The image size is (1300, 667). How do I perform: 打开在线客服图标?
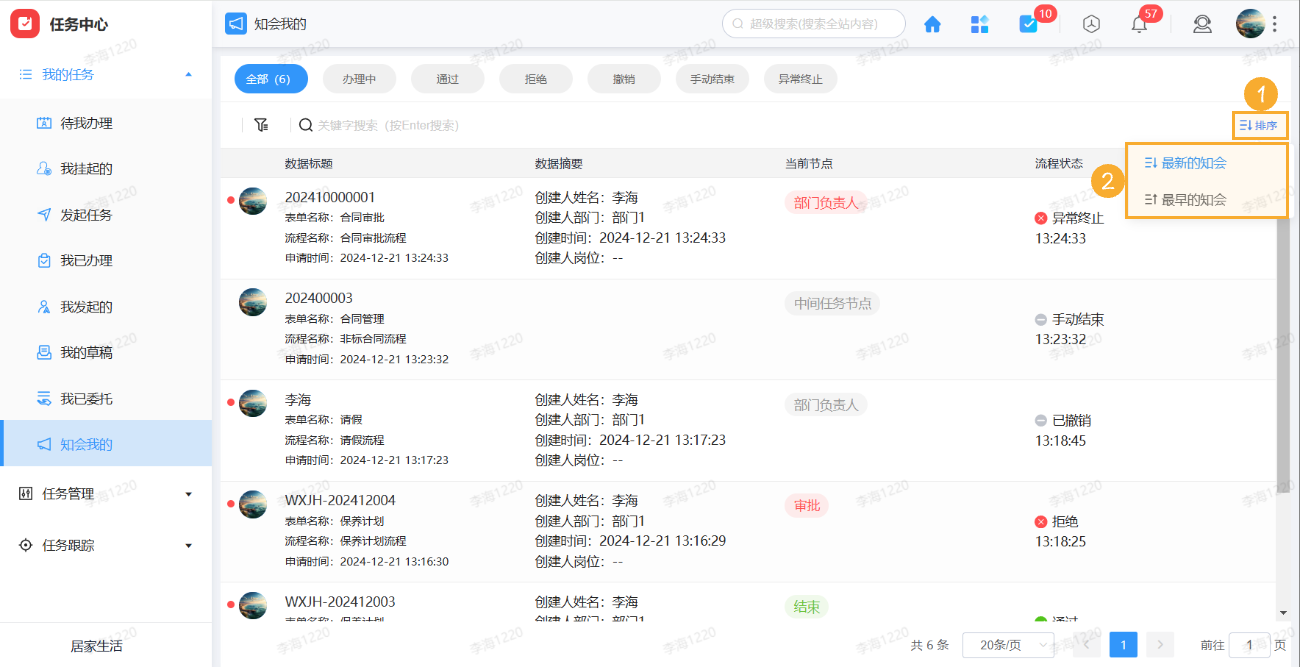(x=1202, y=23)
